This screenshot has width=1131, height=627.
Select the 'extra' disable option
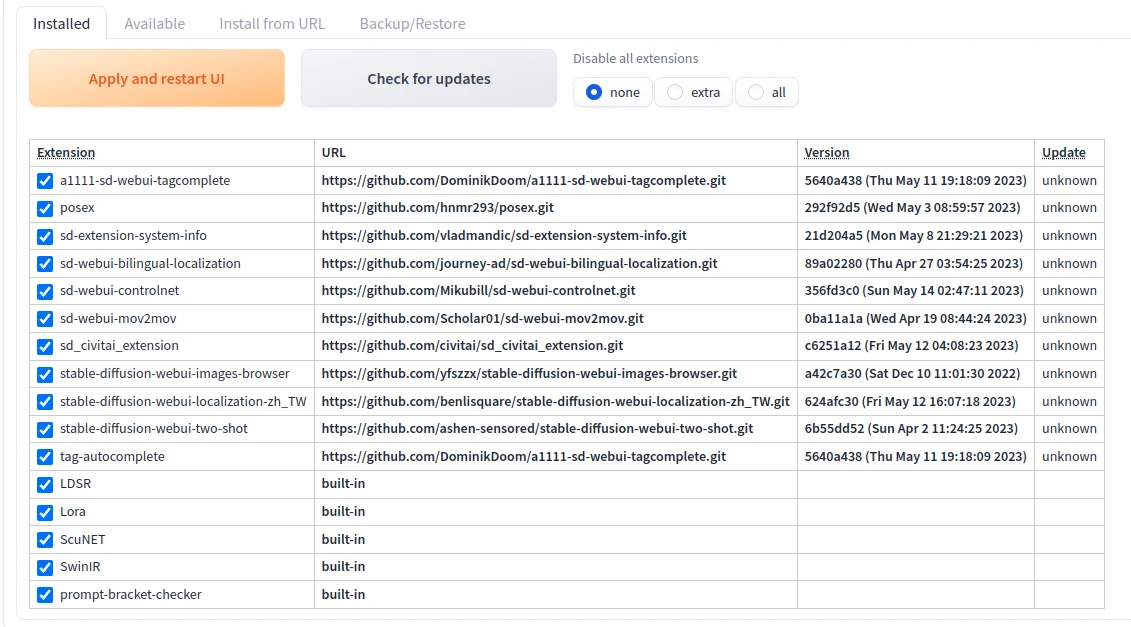(676, 92)
